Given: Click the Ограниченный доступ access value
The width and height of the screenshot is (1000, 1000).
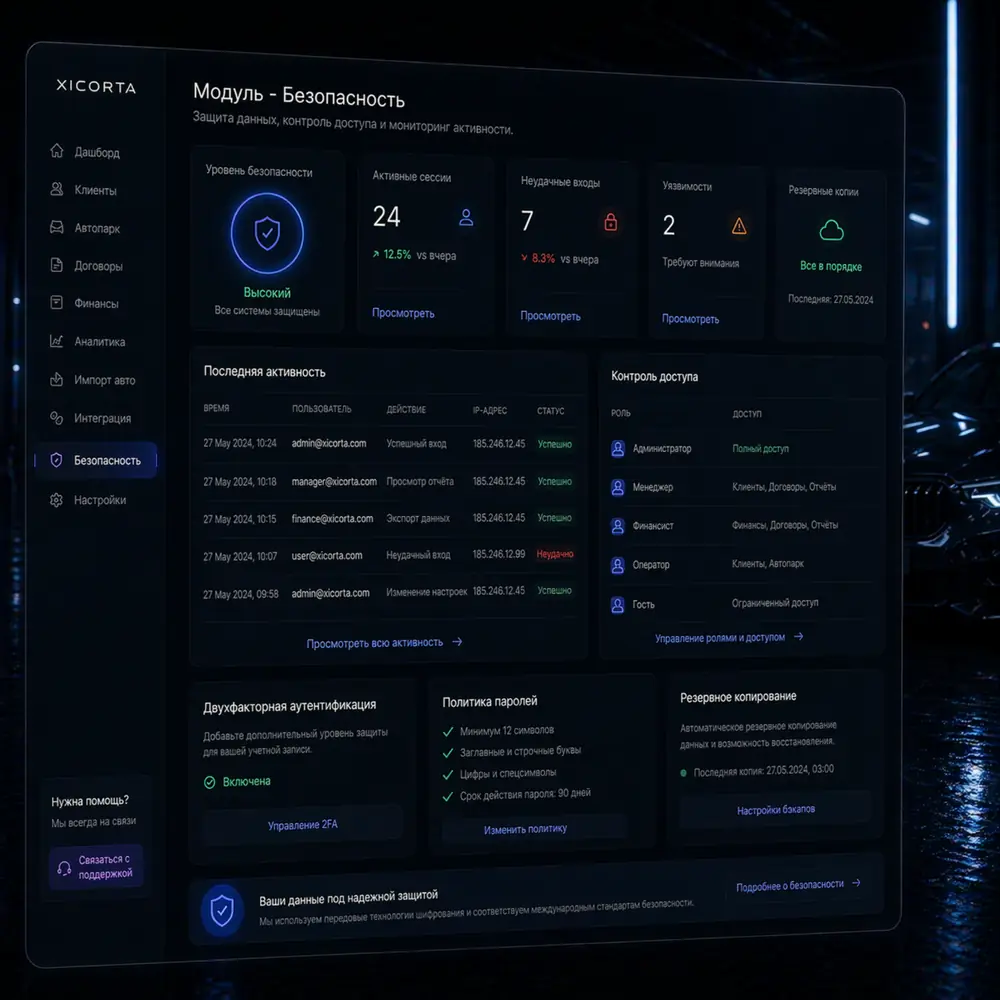Looking at the screenshot, I should (775, 603).
